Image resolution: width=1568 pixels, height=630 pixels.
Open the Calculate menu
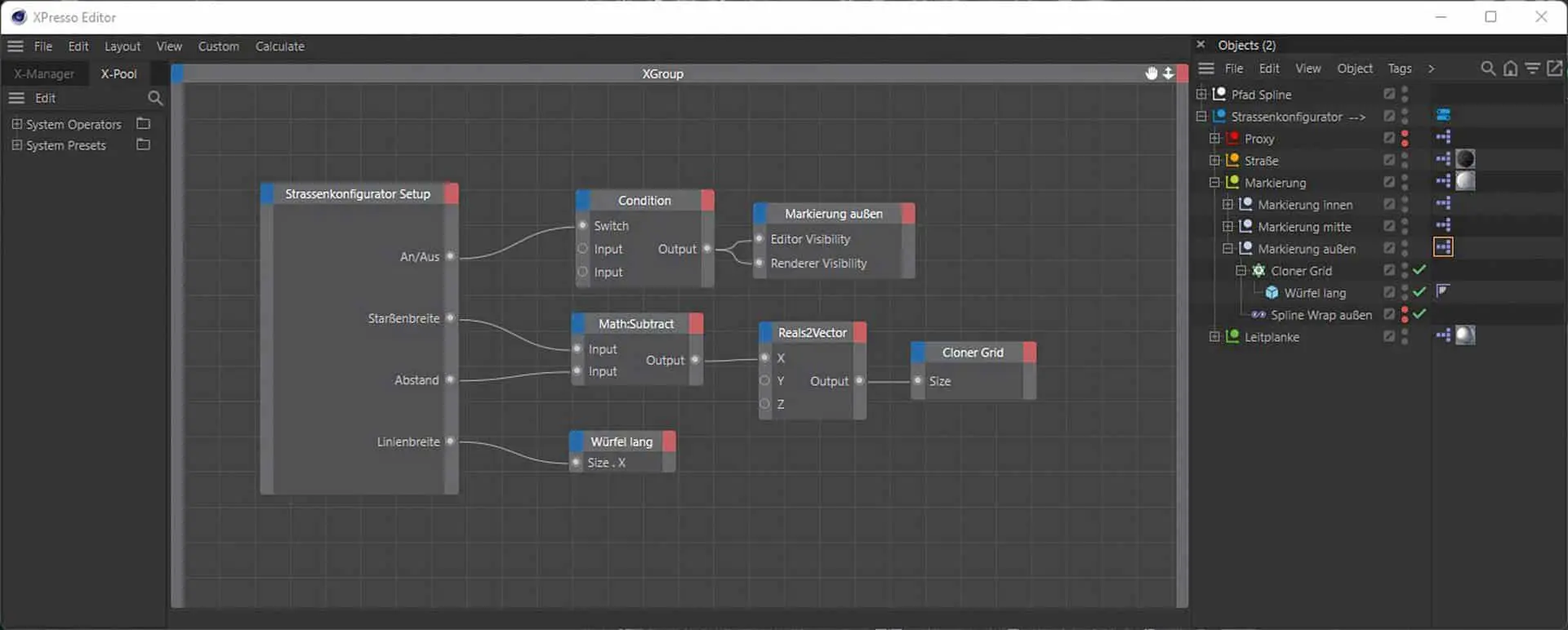click(279, 47)
